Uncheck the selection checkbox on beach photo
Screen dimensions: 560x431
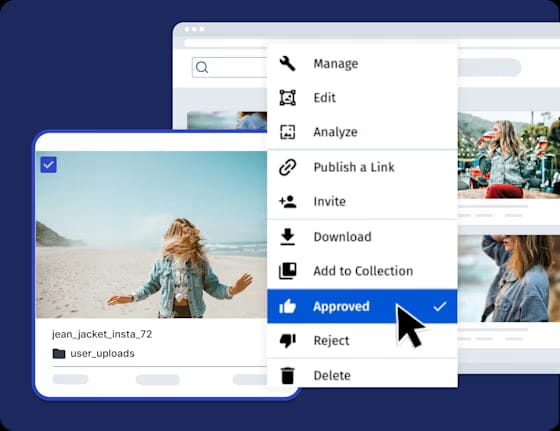[x=48, y=165]
